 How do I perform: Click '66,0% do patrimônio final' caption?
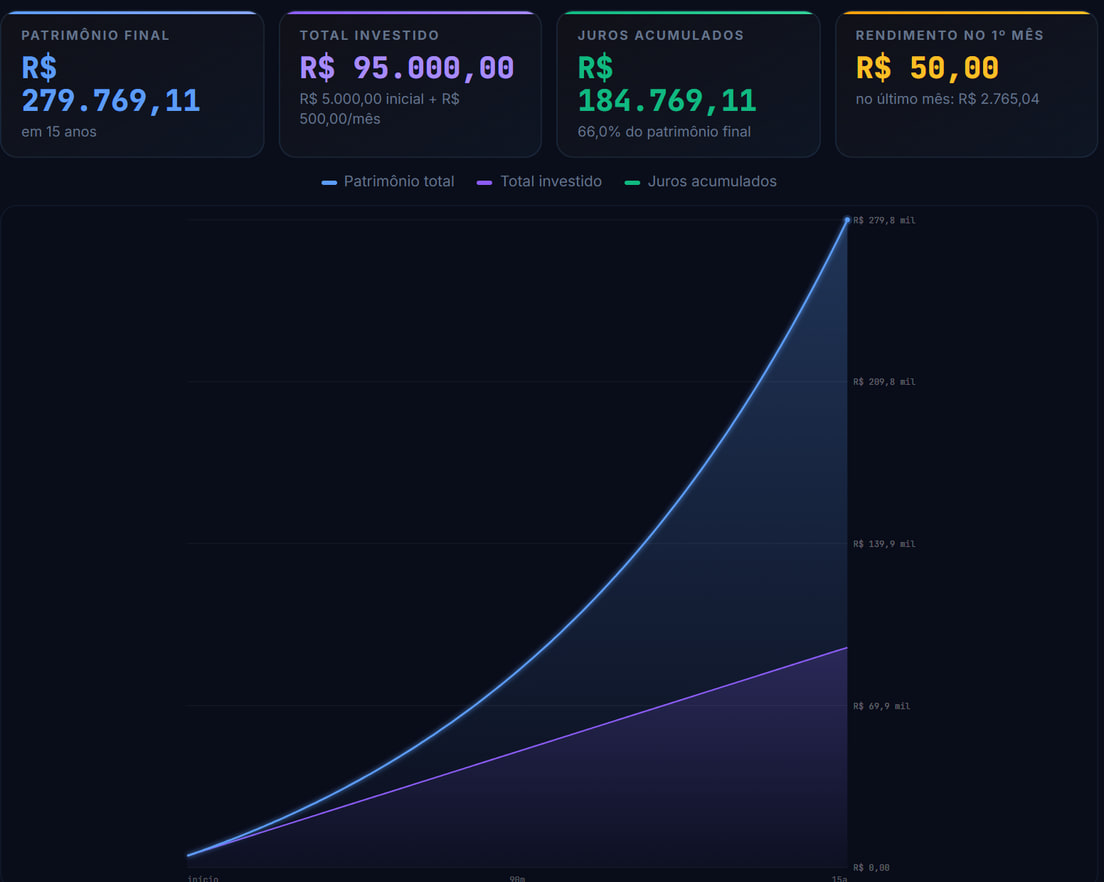coord(664,132)
